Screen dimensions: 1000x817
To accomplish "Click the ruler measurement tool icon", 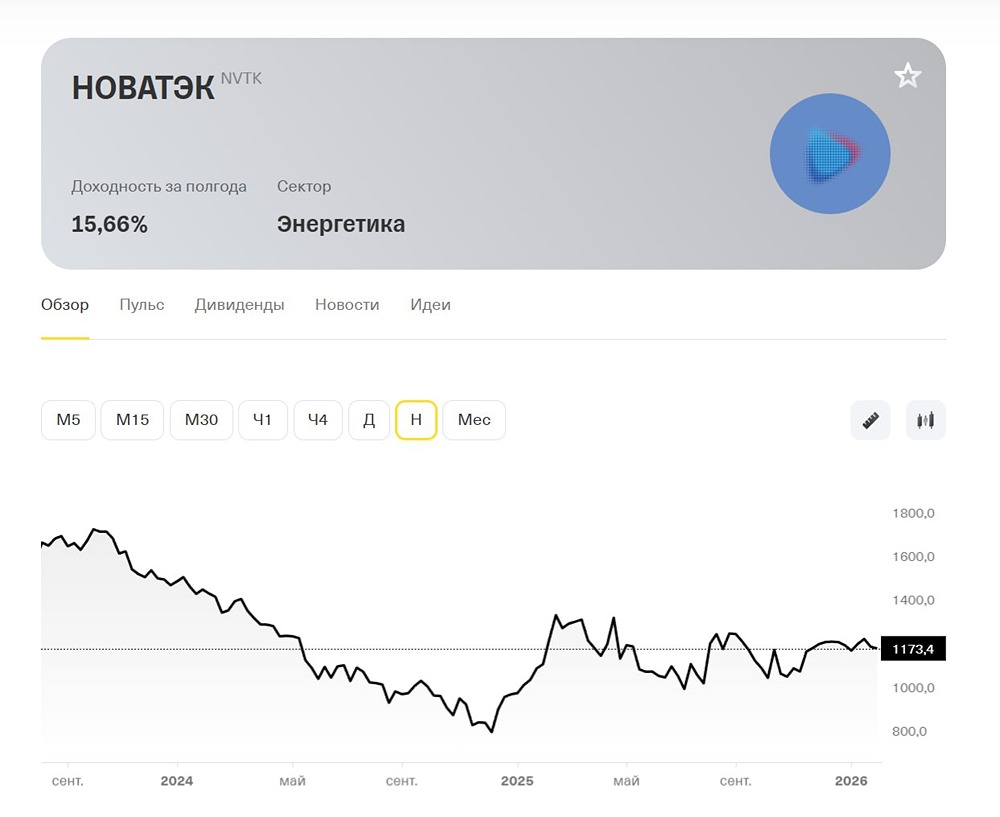I will pos(870,420).
